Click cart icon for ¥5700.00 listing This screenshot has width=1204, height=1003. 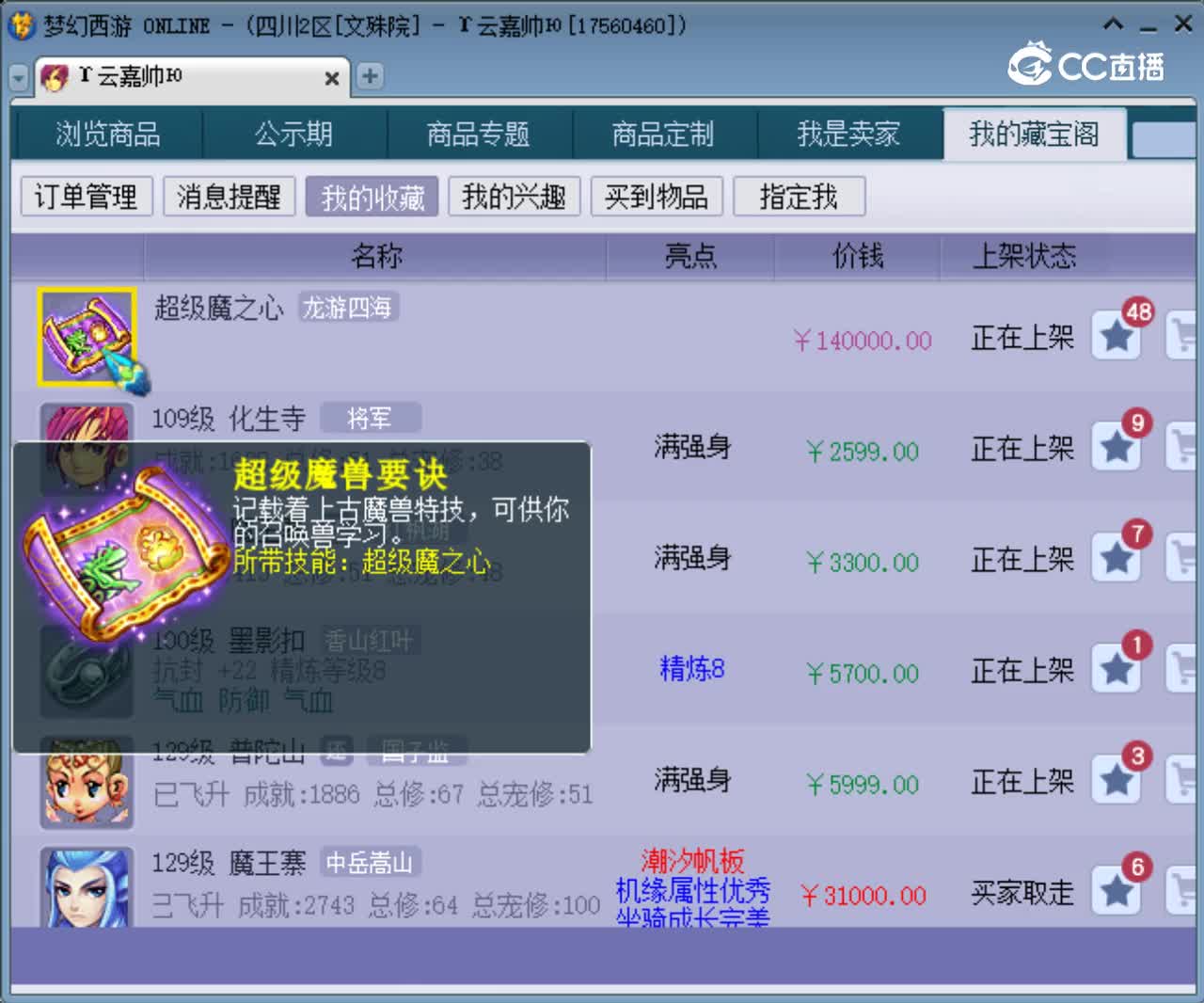(x=1181, y=669)
